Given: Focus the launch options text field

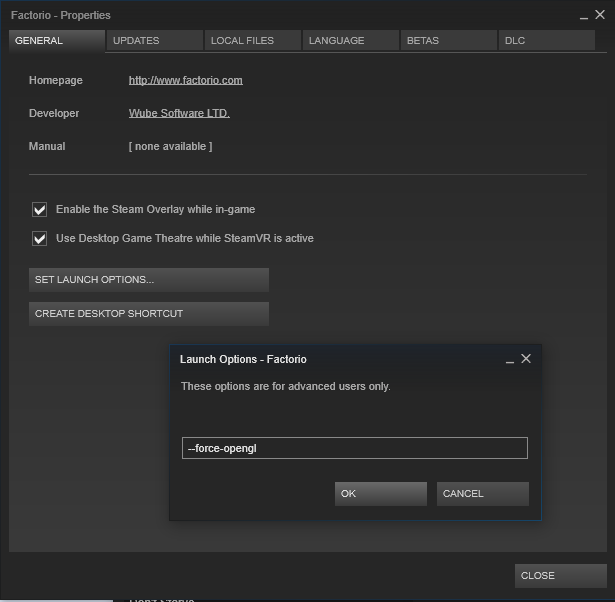Looking at the screenshot, I should [354, 448].
